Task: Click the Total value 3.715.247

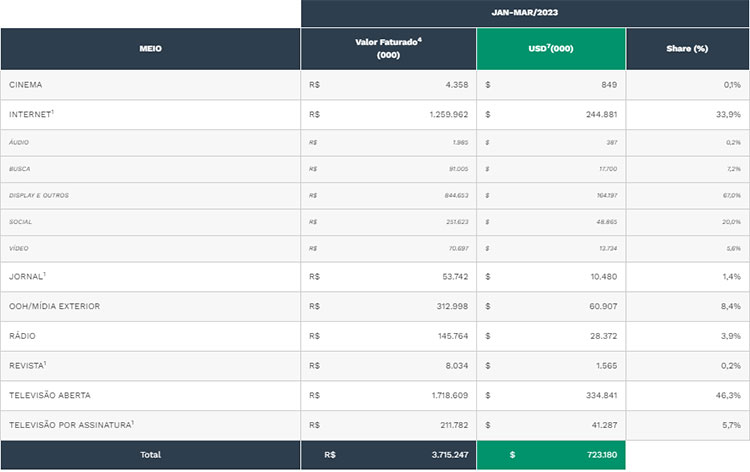Action: pos(450,455)
